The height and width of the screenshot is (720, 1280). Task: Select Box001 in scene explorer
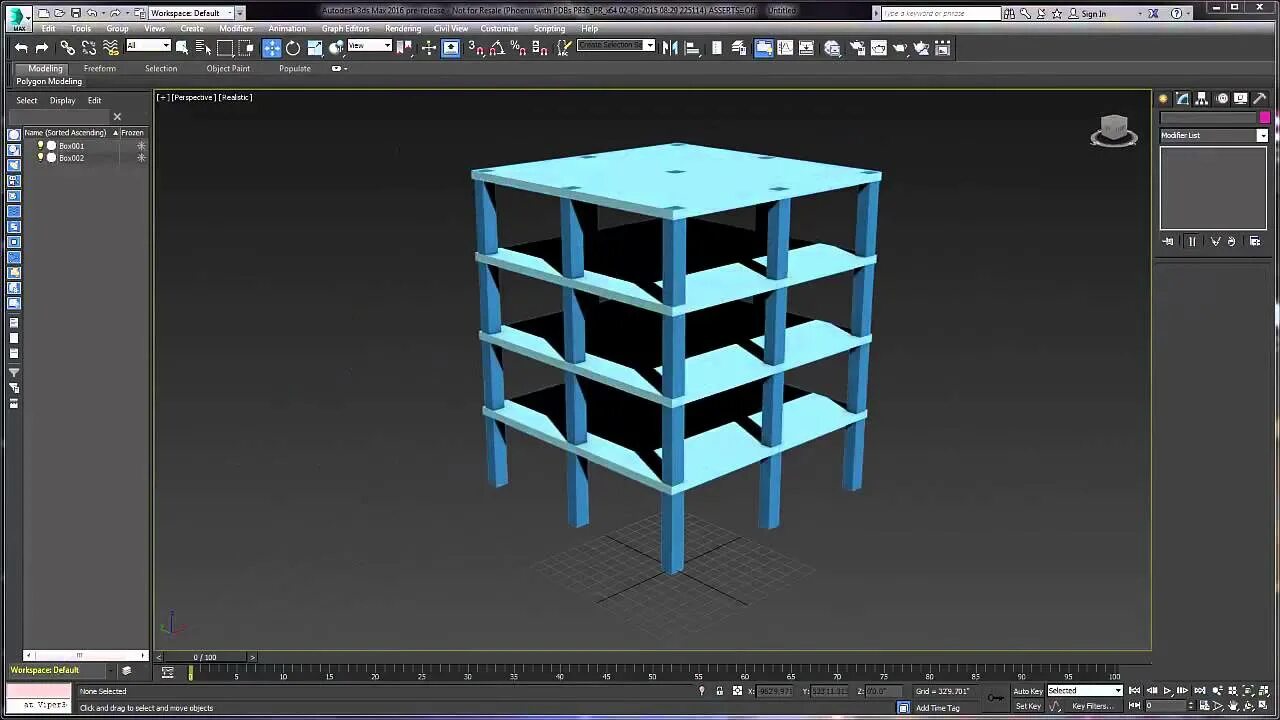click(x=71, y=146)
